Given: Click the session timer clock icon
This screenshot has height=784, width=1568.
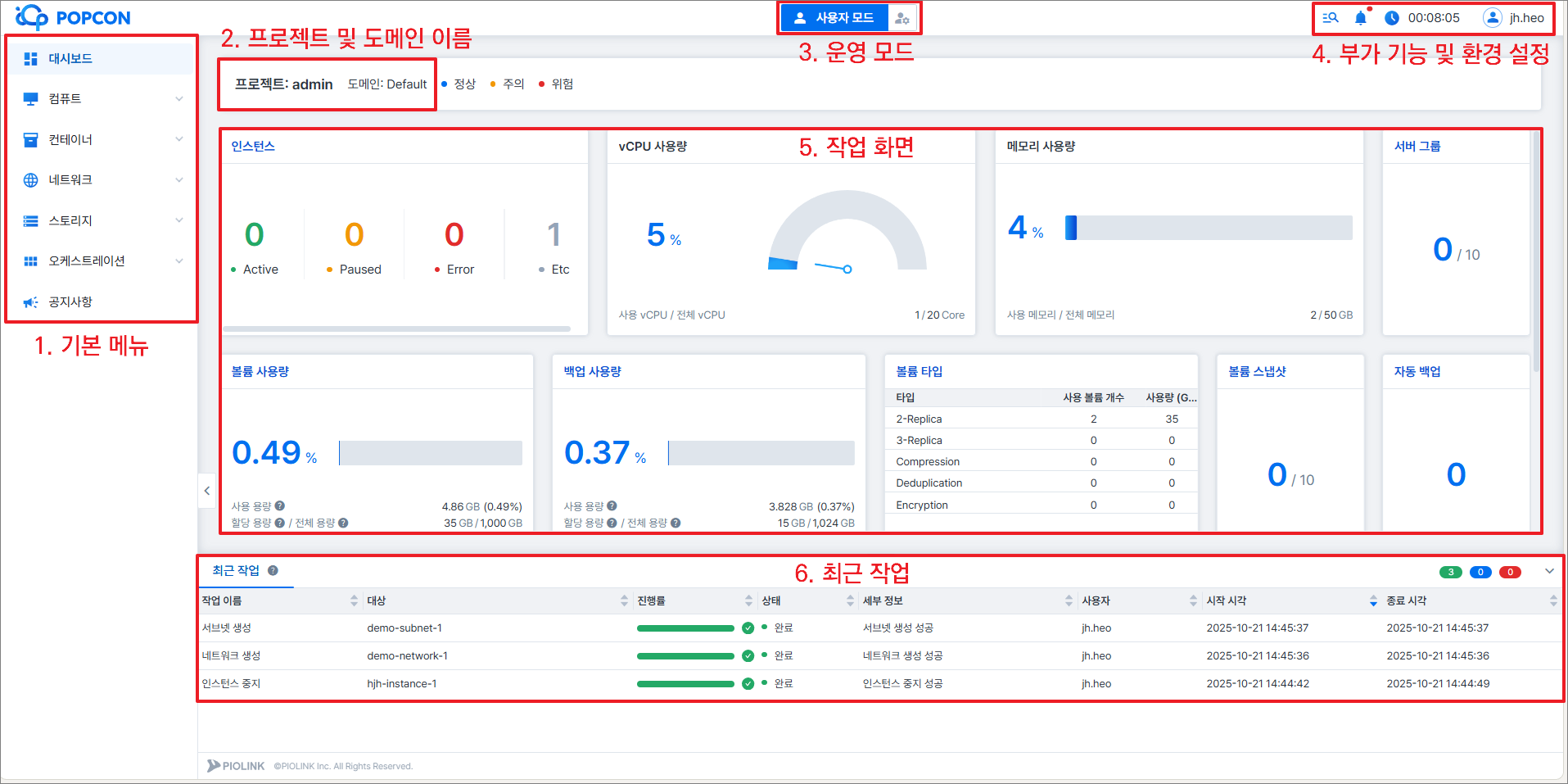Looking at the screenshot, I should [1391, 18].
